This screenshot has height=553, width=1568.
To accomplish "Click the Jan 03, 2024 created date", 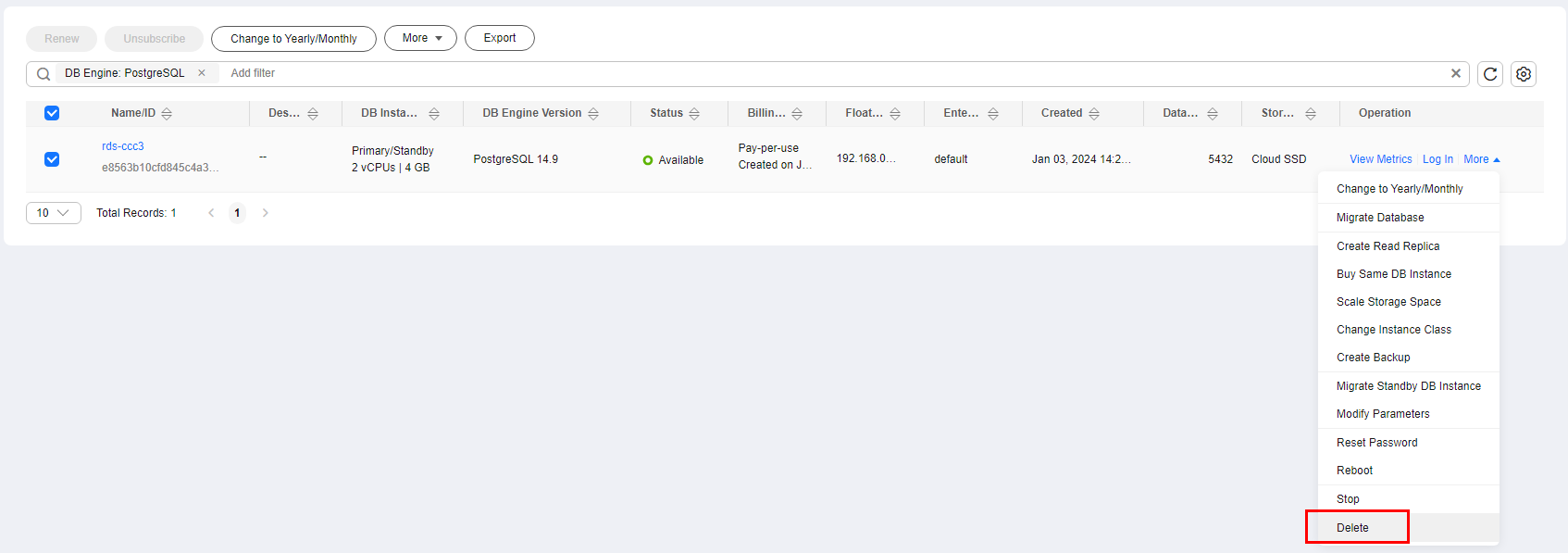I will click(1081, 159).
